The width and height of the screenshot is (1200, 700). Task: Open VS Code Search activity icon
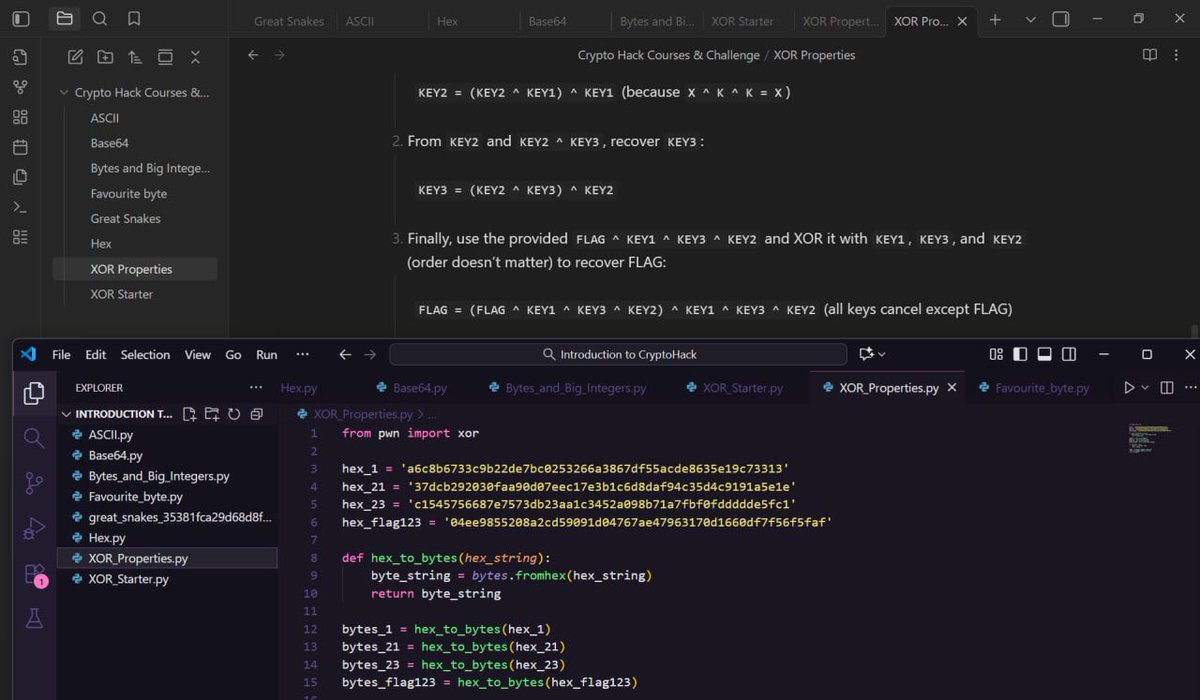point(34,438)
